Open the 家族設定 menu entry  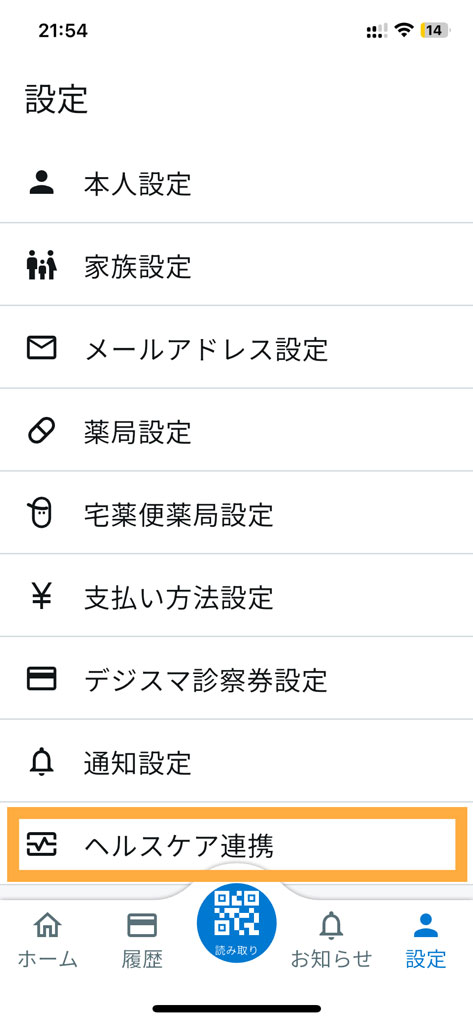point(236,264)
